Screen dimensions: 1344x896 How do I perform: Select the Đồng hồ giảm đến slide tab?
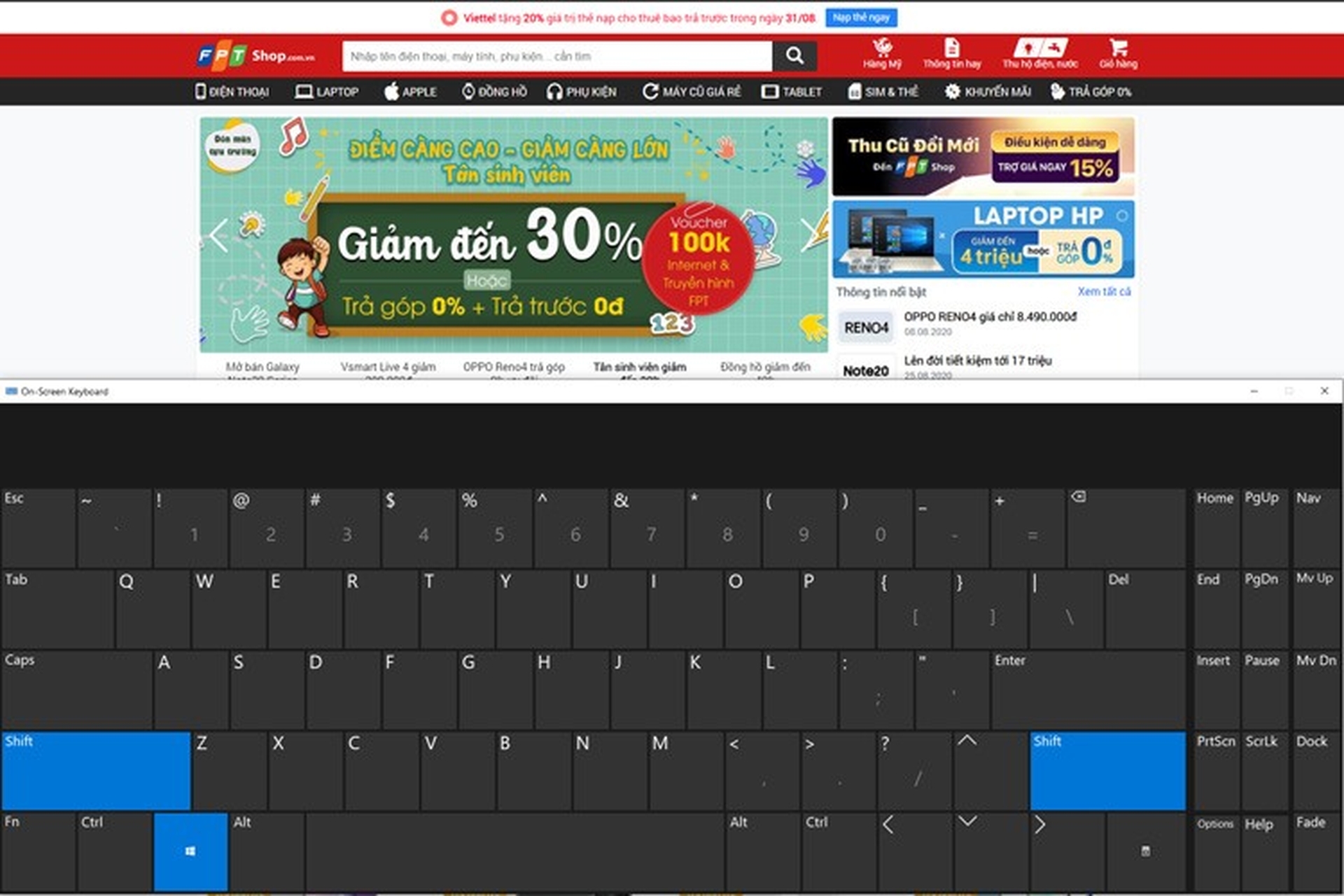click(x=765, y=369)
